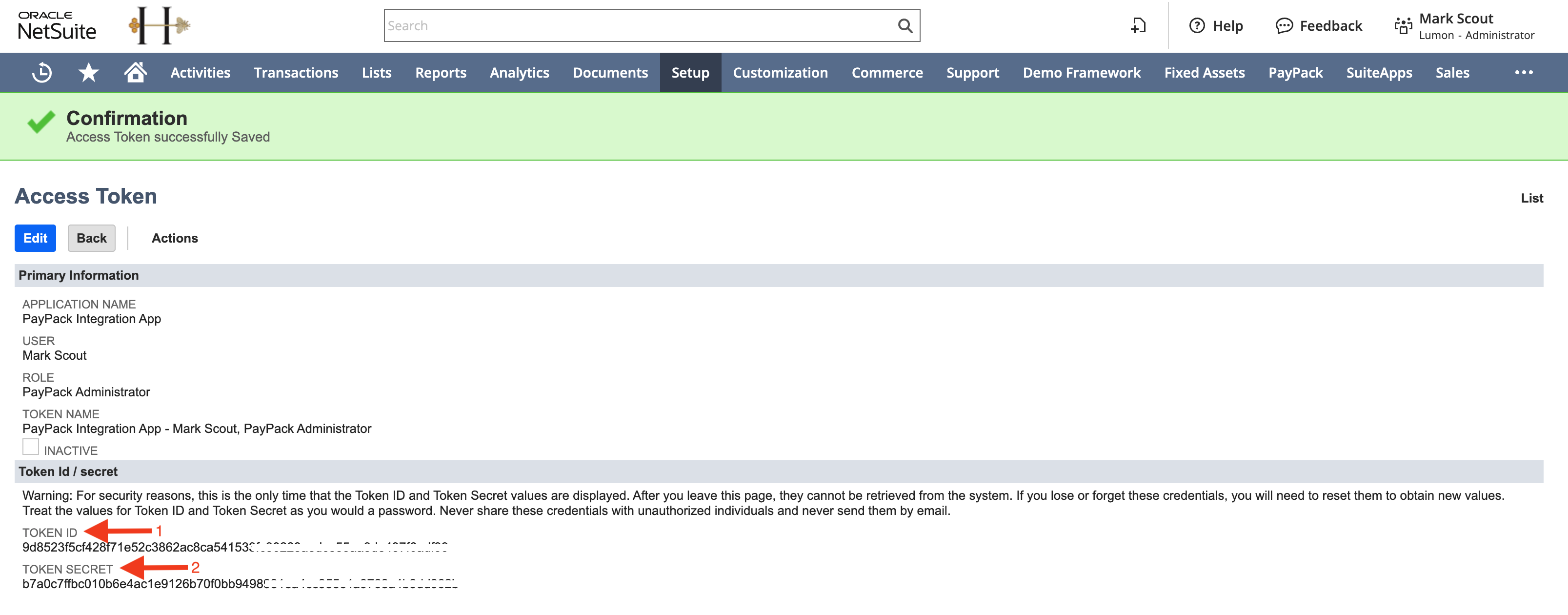This screenshot has height=615, width=1568.
Task: Click the Create New page-plus icon
Action: (x=1138, y=25)
